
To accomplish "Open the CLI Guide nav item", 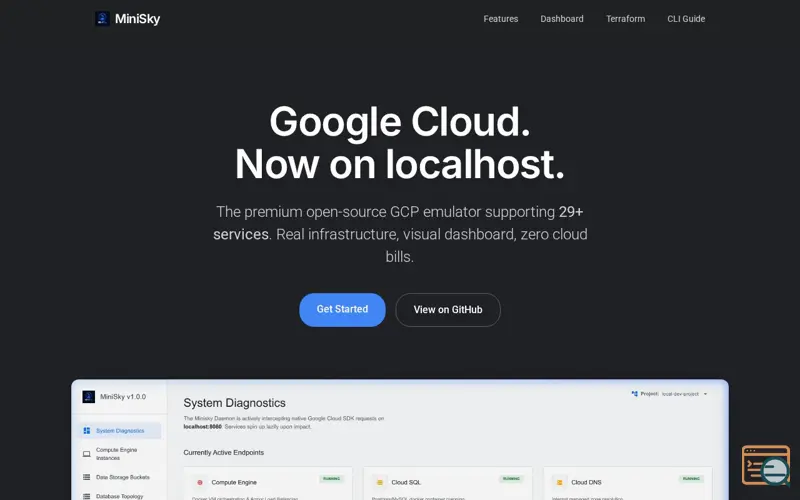I will (x=686, y=19).
